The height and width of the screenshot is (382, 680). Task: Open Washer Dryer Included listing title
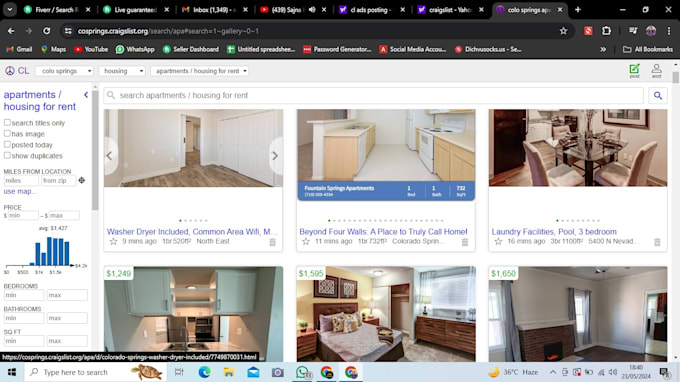pyautogui.click(x=192, y=232)
